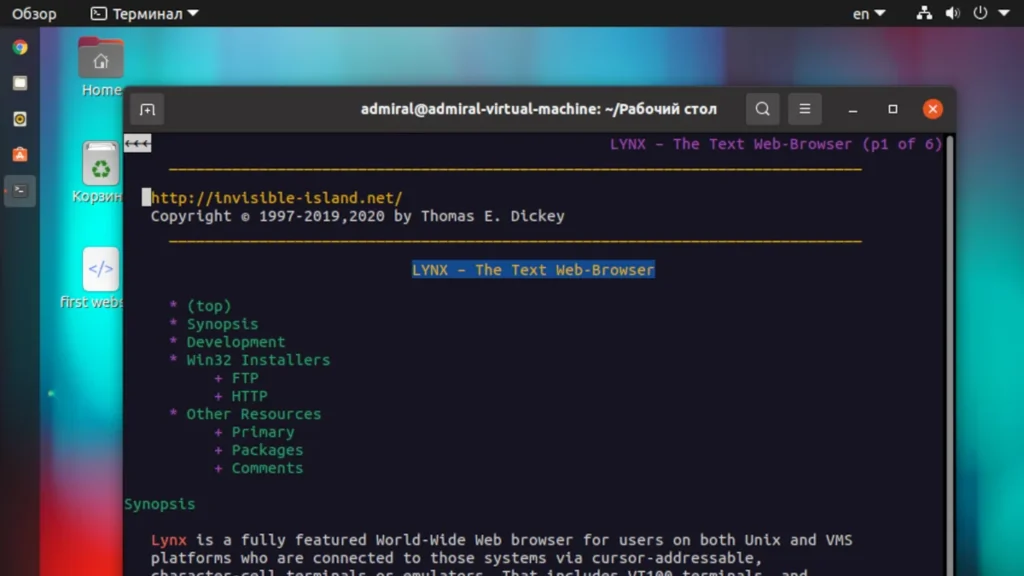
Task: Go to the Synopsis link in contents
Action: pyautogui.click(x=222, y=324)
